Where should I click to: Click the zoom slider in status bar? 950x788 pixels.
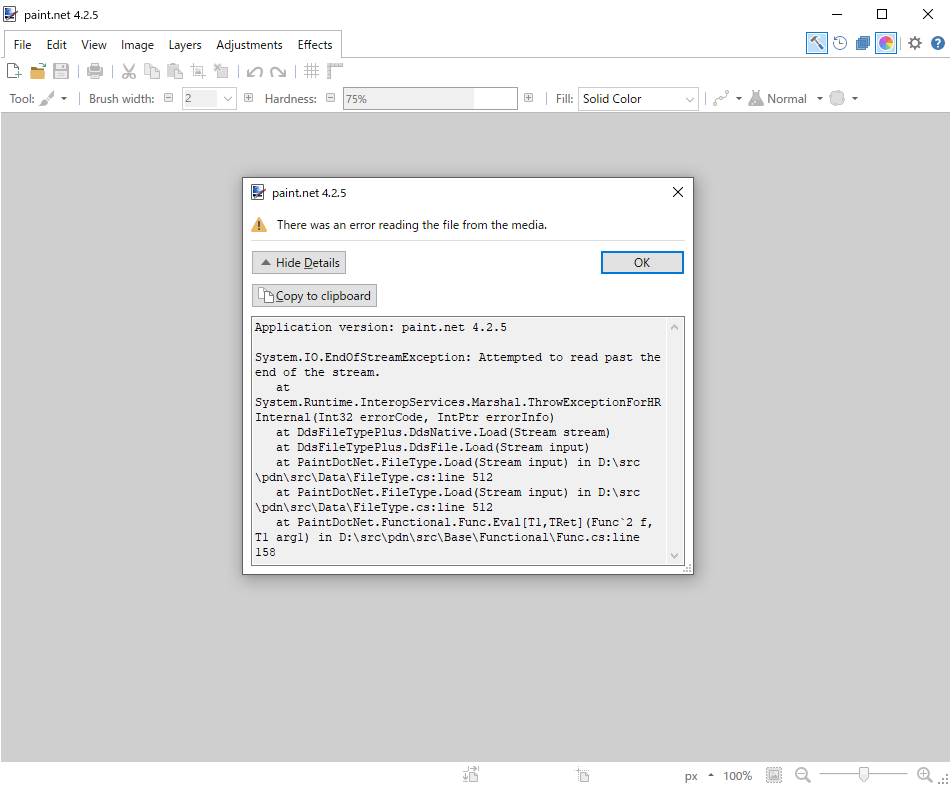863,774
